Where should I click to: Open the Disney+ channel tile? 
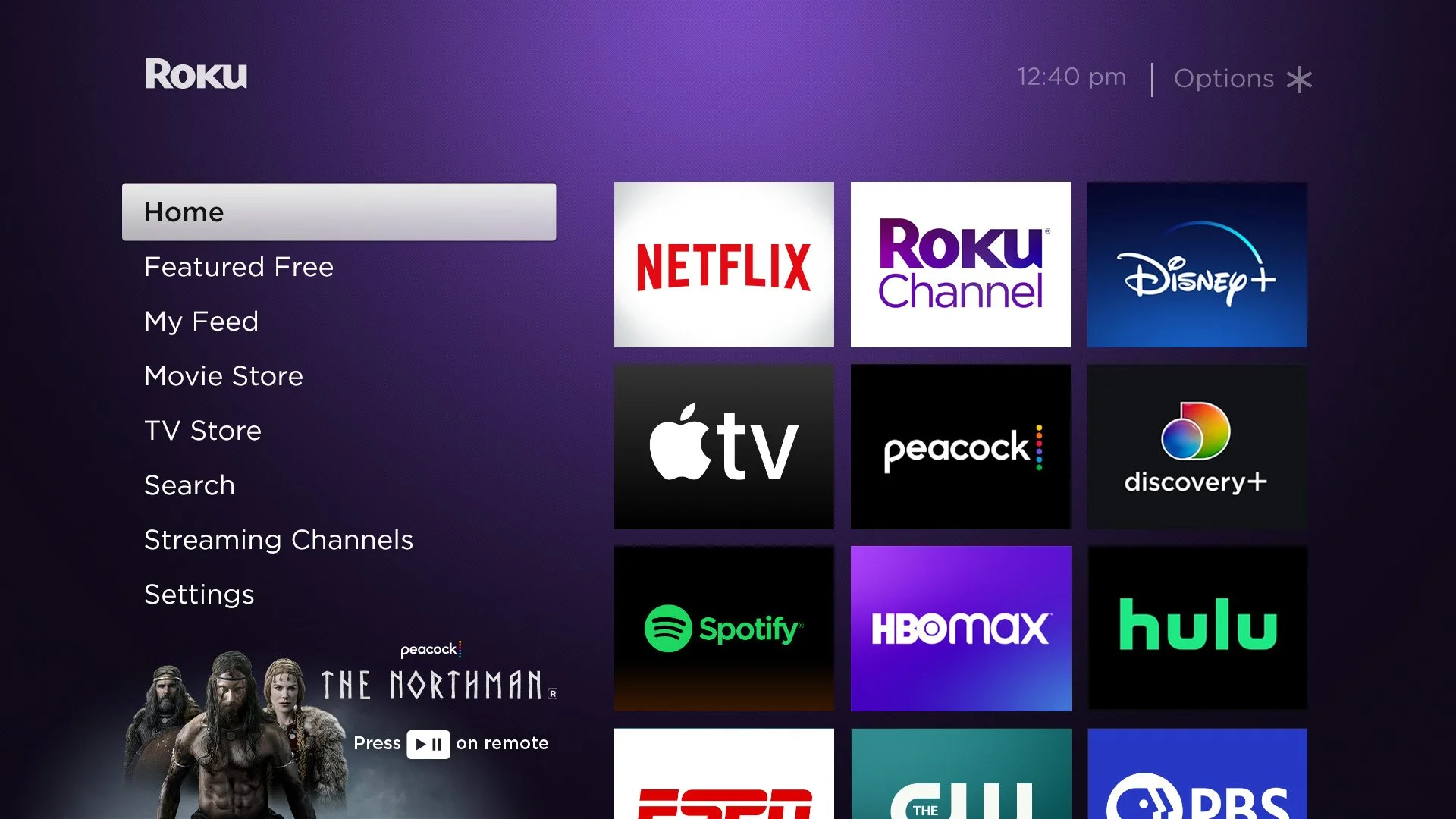tap(1197, 265)
